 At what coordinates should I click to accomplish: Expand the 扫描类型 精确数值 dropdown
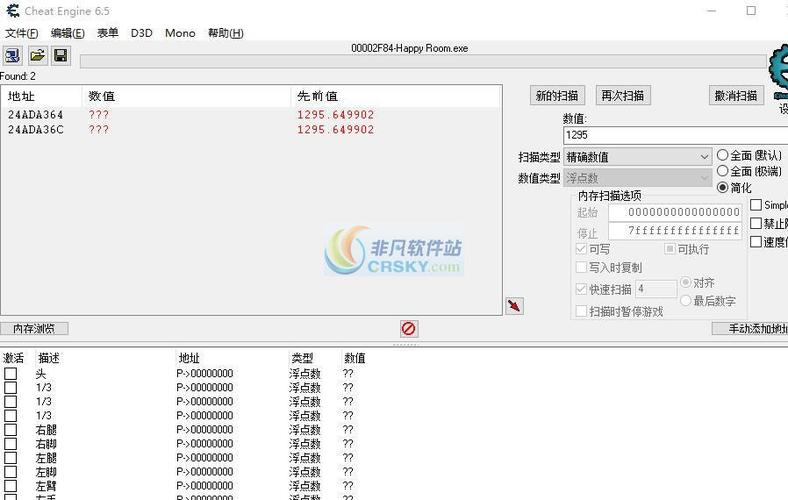coord(638,157)
